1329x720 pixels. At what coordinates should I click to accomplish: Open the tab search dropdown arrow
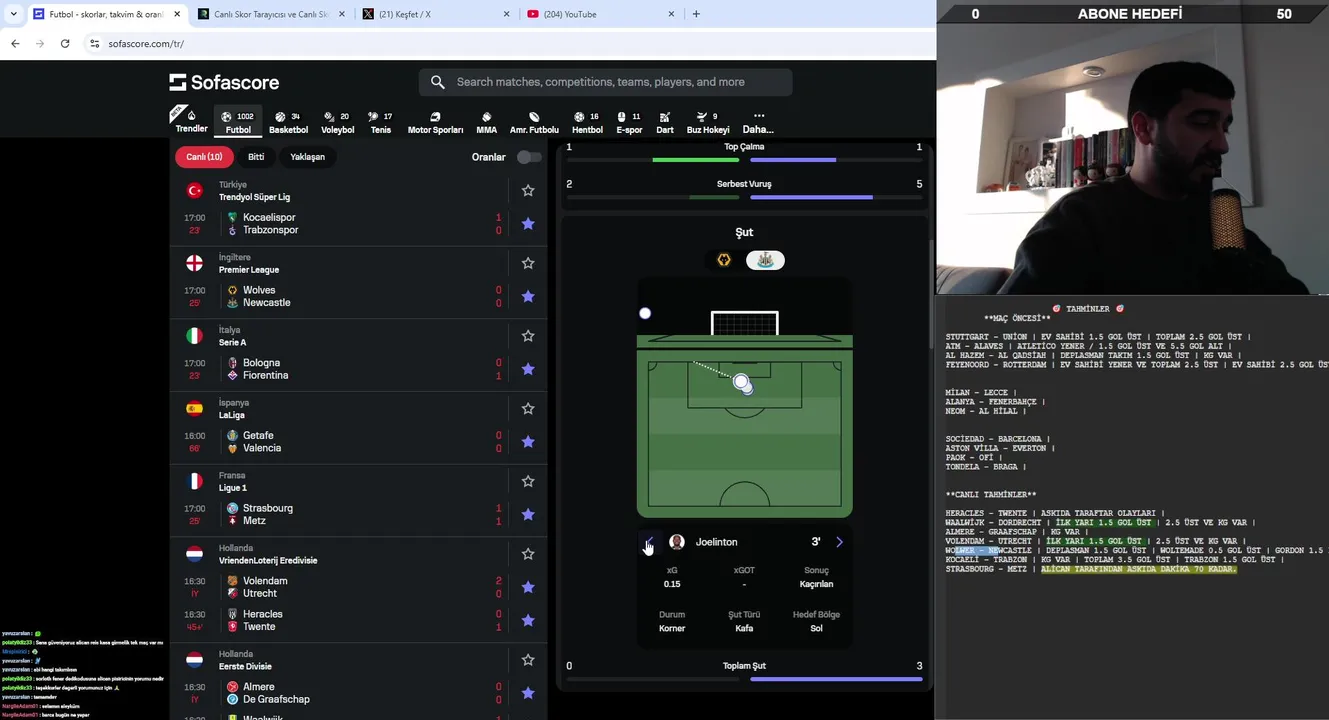(x=13, y=14)
